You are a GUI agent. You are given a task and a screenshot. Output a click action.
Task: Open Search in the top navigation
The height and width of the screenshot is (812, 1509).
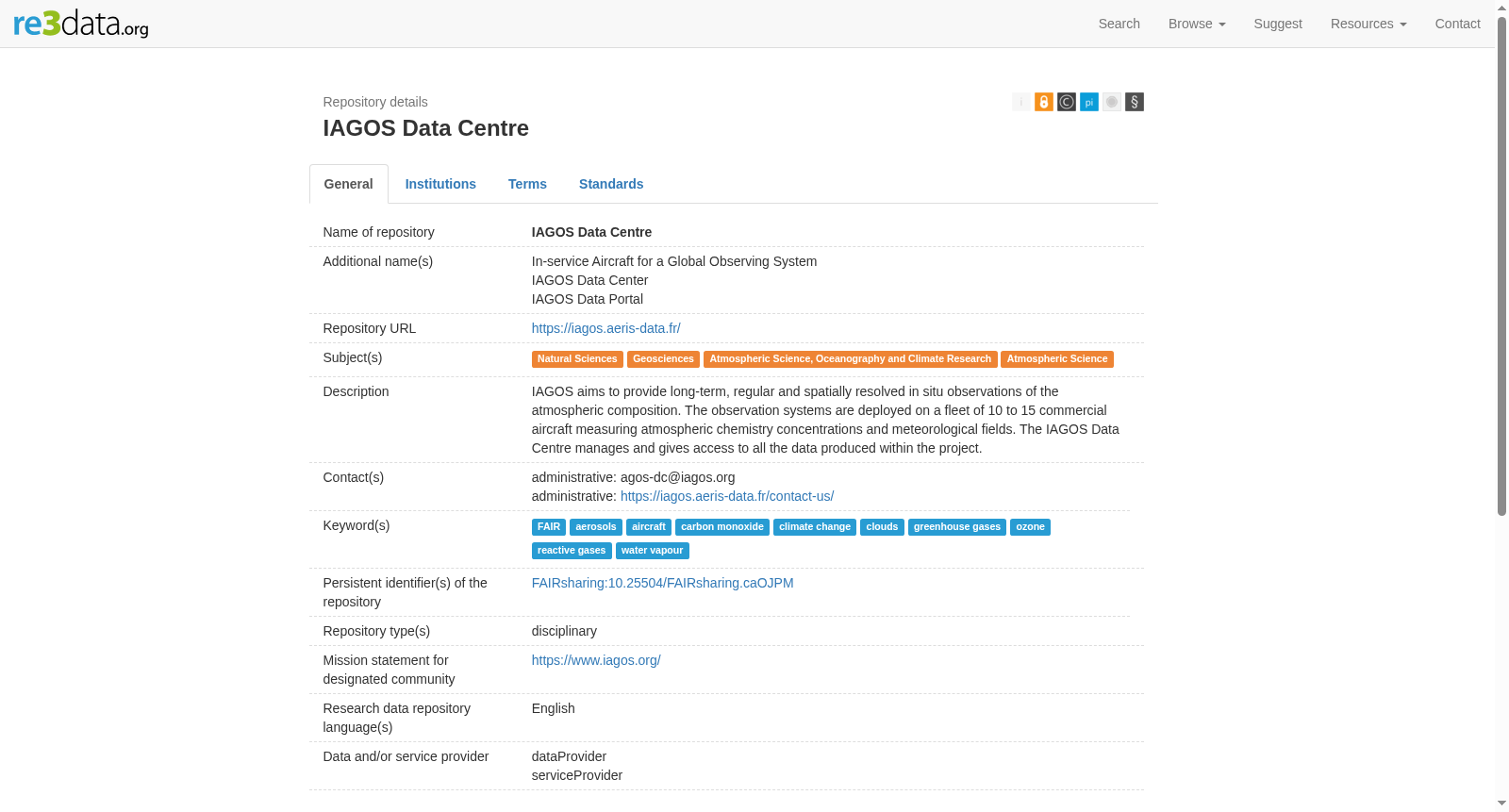coord(1119,24)
